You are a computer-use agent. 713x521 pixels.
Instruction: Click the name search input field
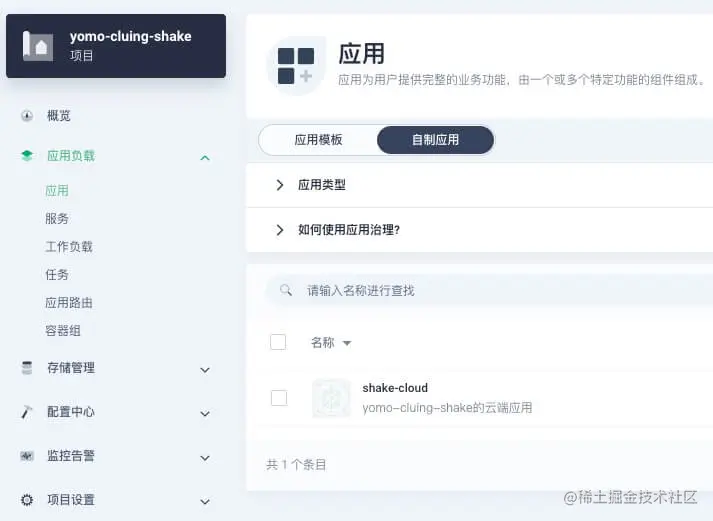[480, 290]
